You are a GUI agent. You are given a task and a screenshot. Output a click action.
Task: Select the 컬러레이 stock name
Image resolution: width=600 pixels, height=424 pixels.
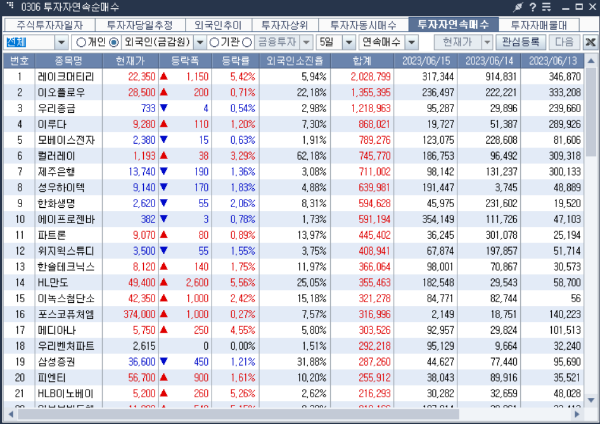click(x=56, y=156)
